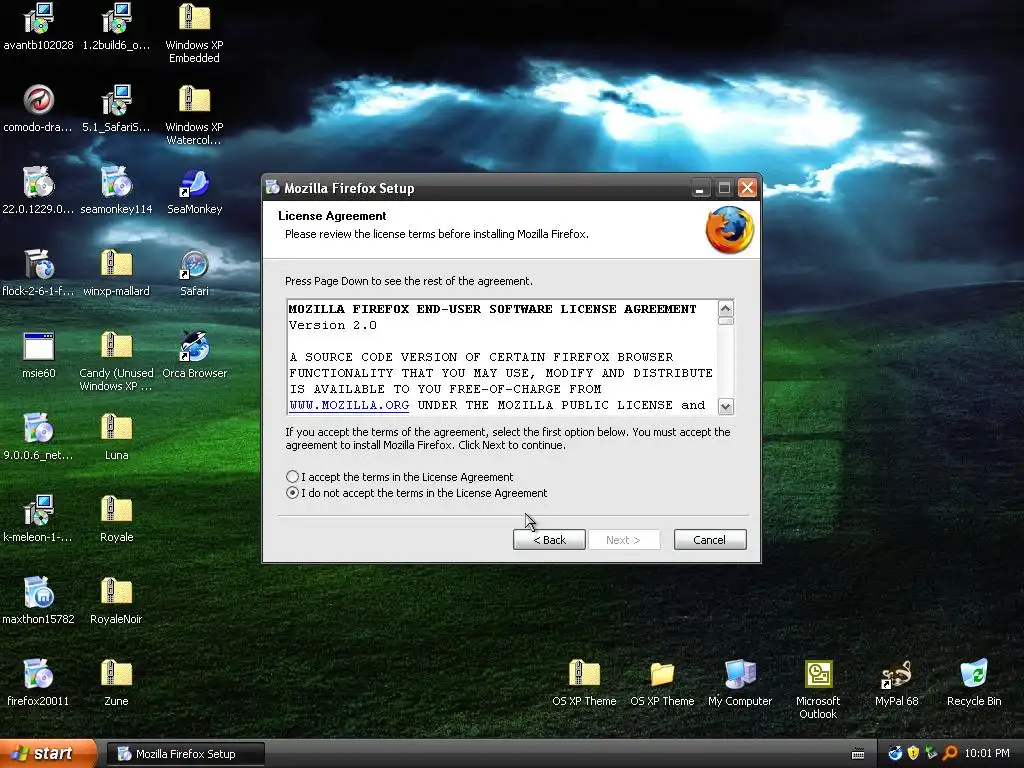Click the 10:01 PM system clock
This screenshot has width=1024, height=768.
point(987,753)
